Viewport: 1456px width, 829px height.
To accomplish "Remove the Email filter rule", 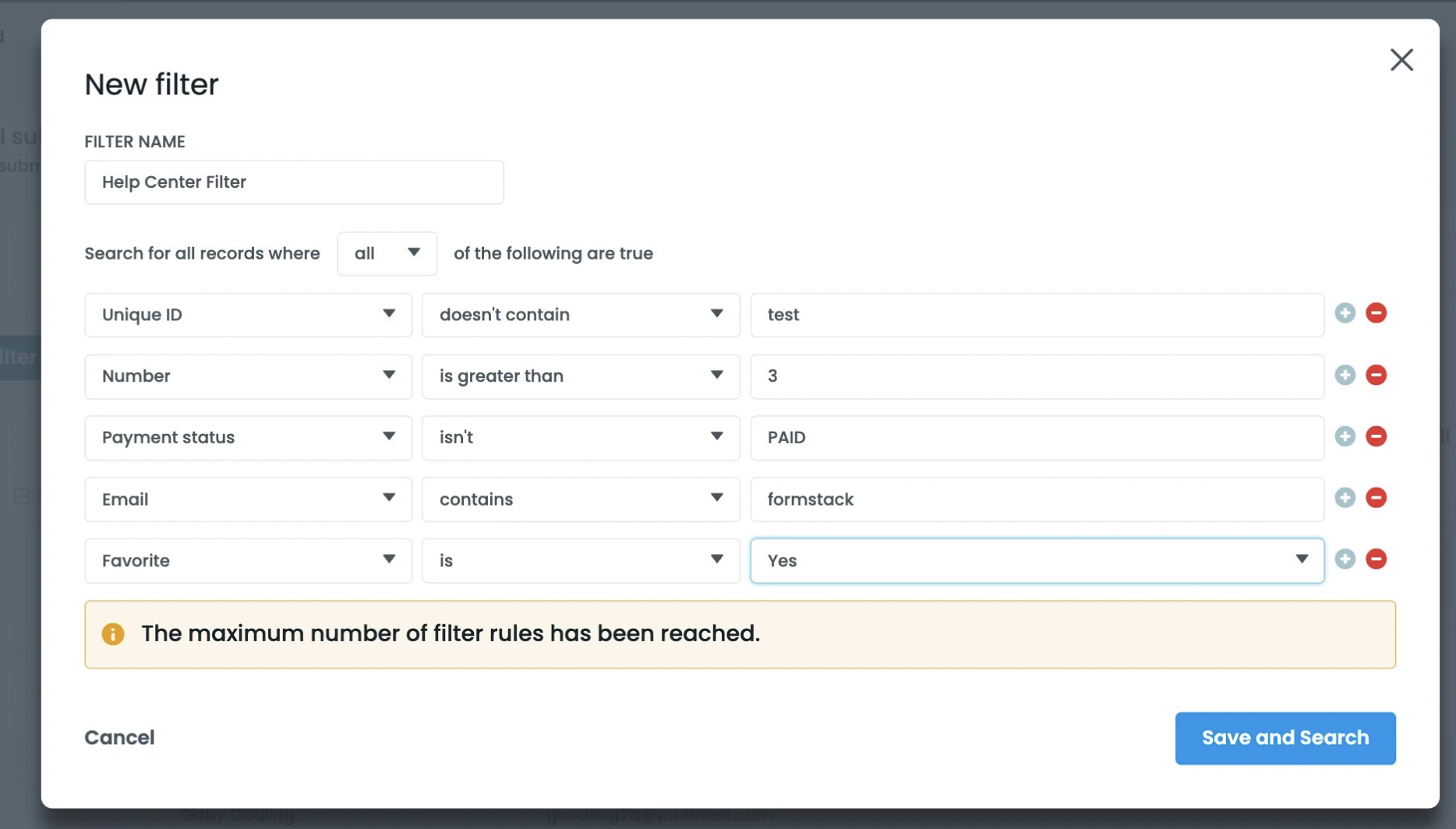I will click(1376, 498).
